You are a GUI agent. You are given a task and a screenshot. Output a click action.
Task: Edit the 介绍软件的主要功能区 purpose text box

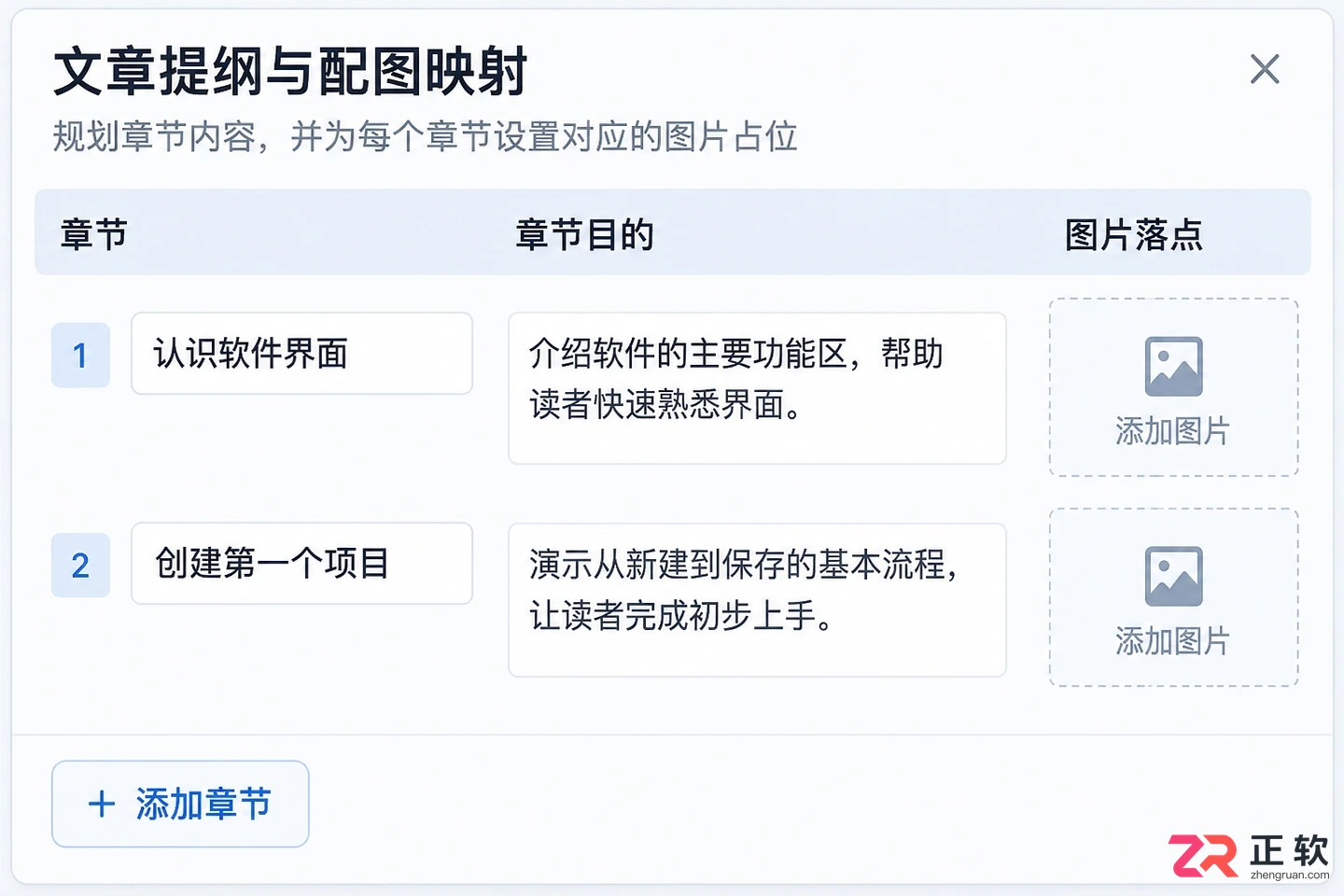click(x=757, y=388)
